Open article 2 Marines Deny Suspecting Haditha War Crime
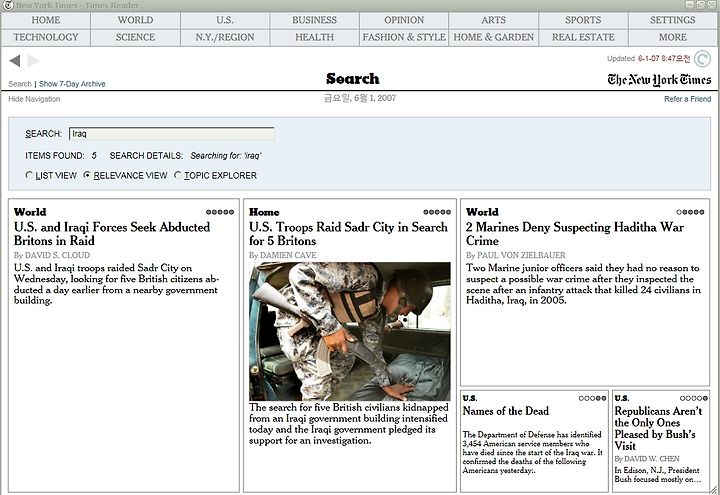720x495 pixels. pos(575,234)
